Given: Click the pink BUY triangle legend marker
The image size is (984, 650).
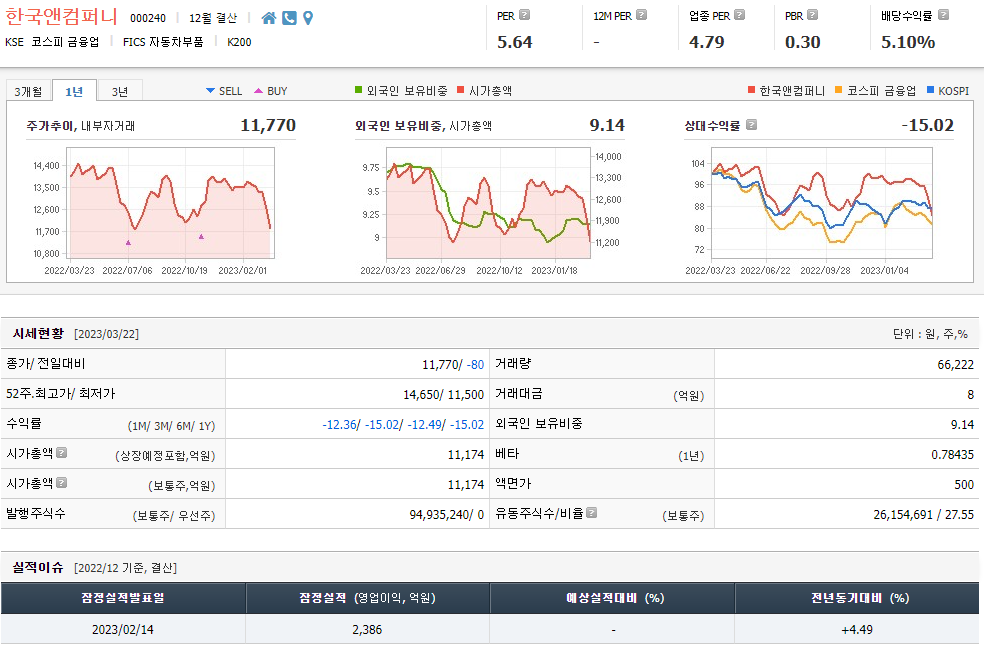Looking at the screenshot, I should (x=259, y=91).
